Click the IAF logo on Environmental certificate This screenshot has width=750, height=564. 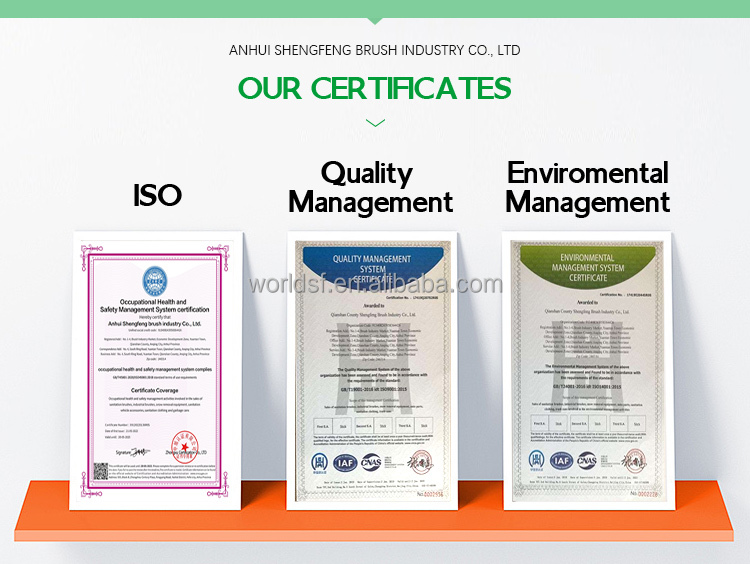562,461
